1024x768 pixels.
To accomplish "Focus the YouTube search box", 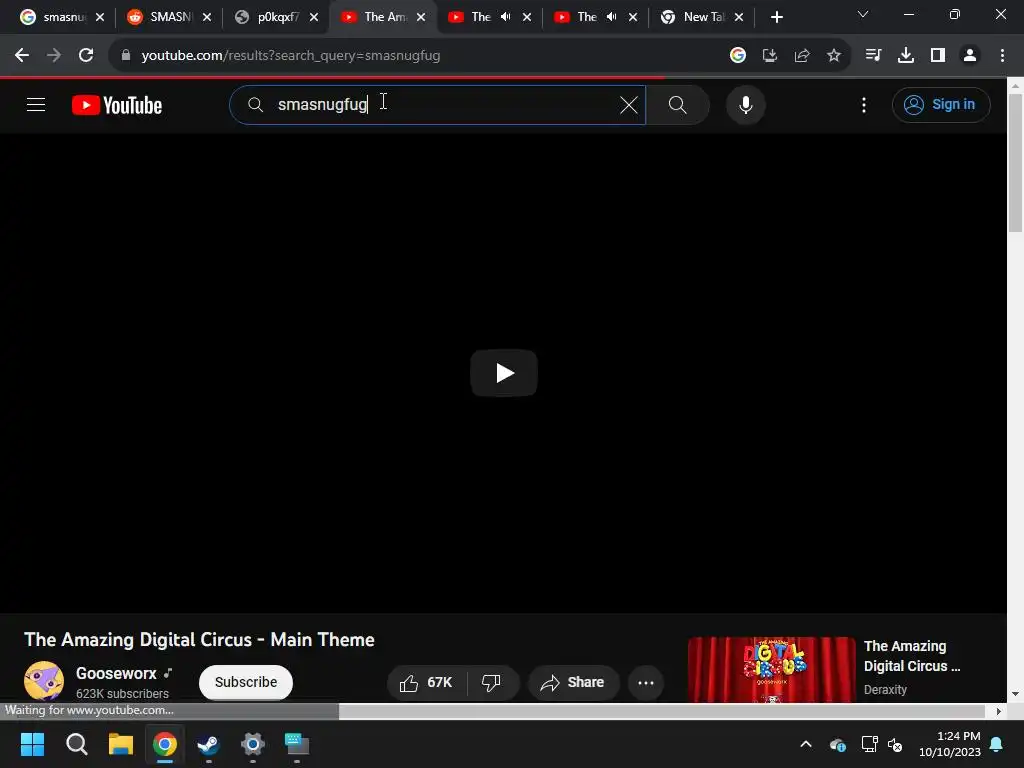I will [x=438, y=104].
